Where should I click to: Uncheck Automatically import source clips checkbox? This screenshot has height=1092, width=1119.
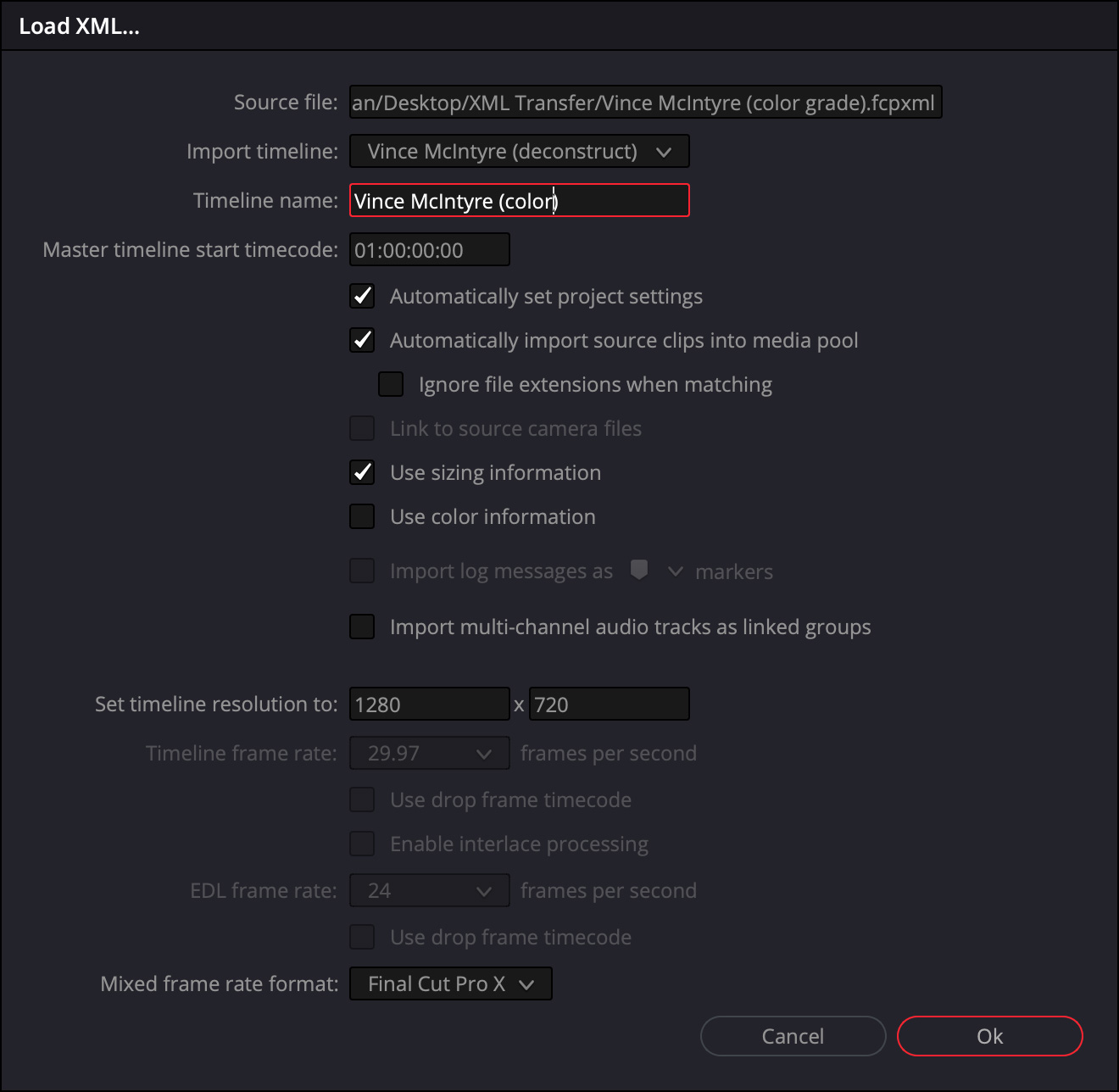(362, 340)
